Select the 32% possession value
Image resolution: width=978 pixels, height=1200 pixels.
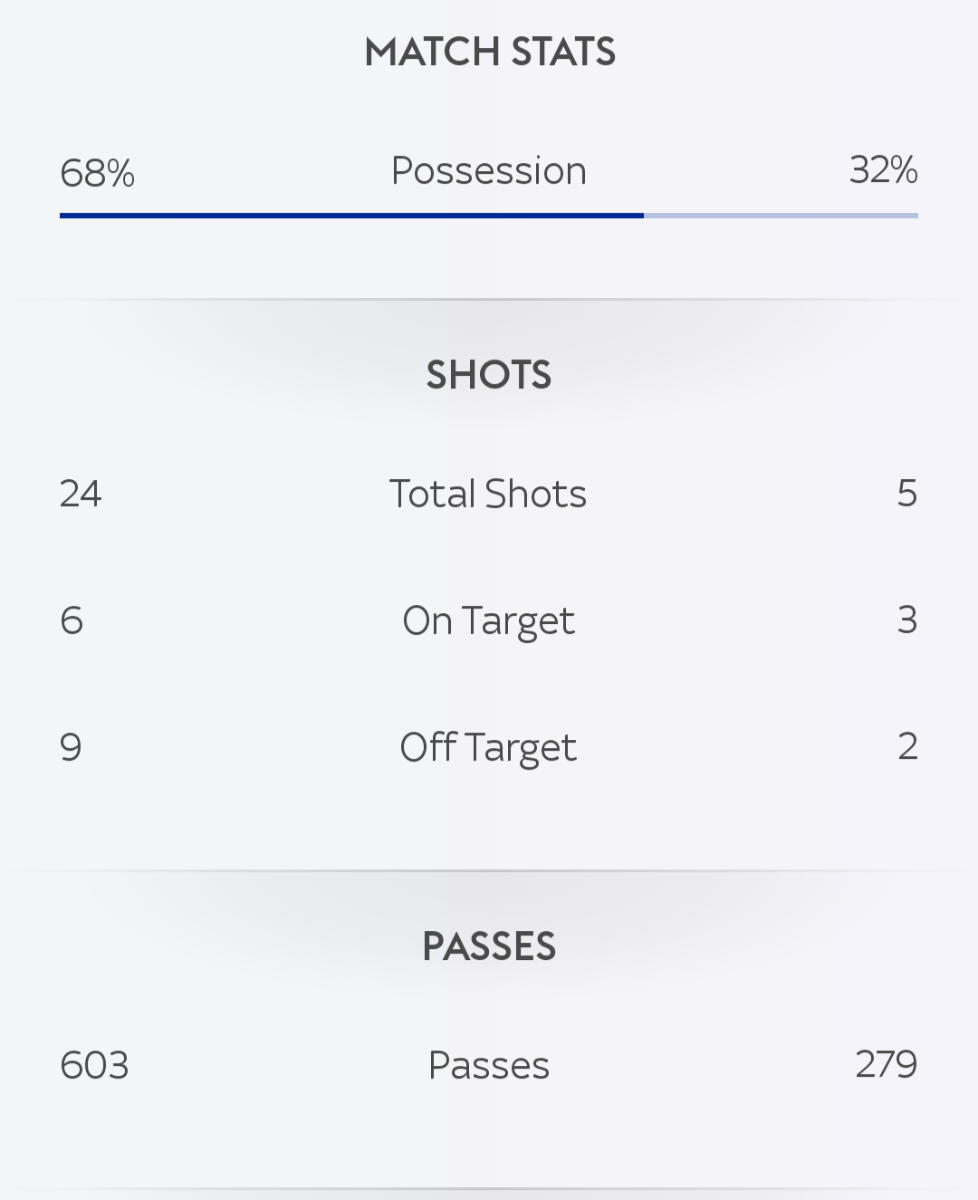883,171
